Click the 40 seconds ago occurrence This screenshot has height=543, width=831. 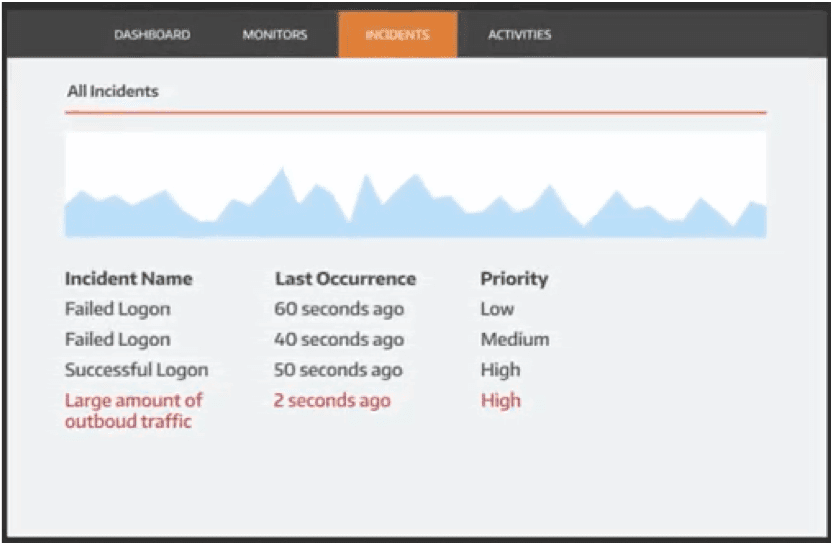(339, 339)
